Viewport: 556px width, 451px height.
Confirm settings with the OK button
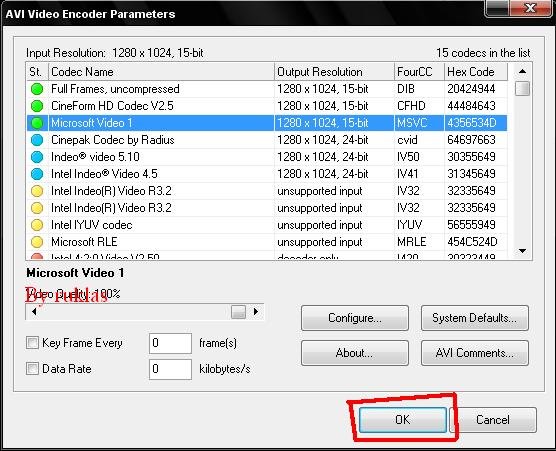[x=402, y=420]
